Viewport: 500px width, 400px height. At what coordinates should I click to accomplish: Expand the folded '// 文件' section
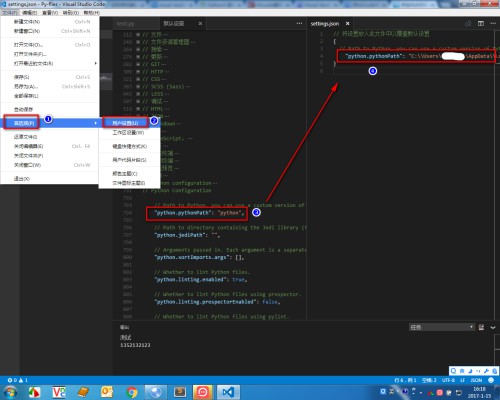coord(138,35)
